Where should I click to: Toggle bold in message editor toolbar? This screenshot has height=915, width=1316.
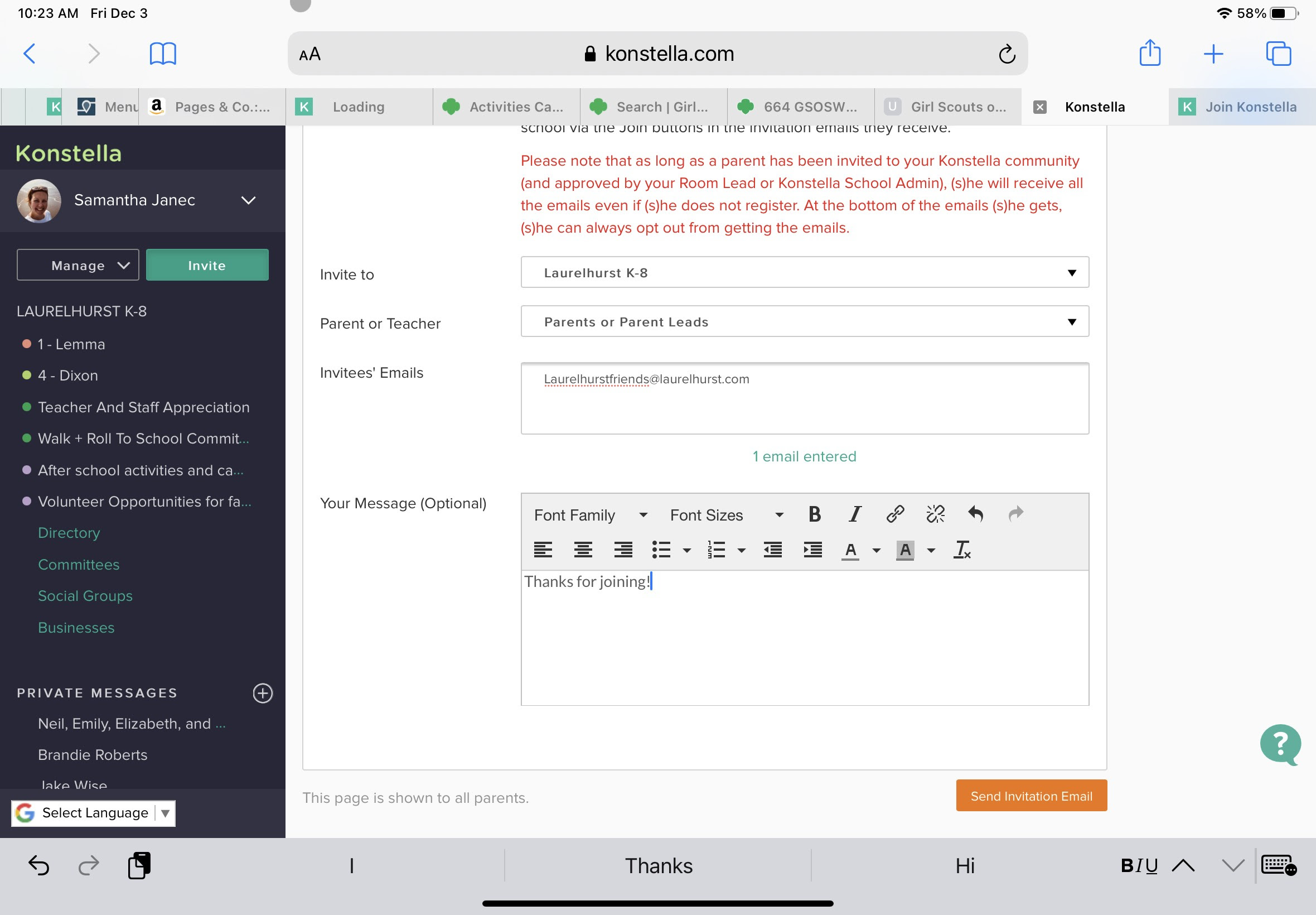814,514
